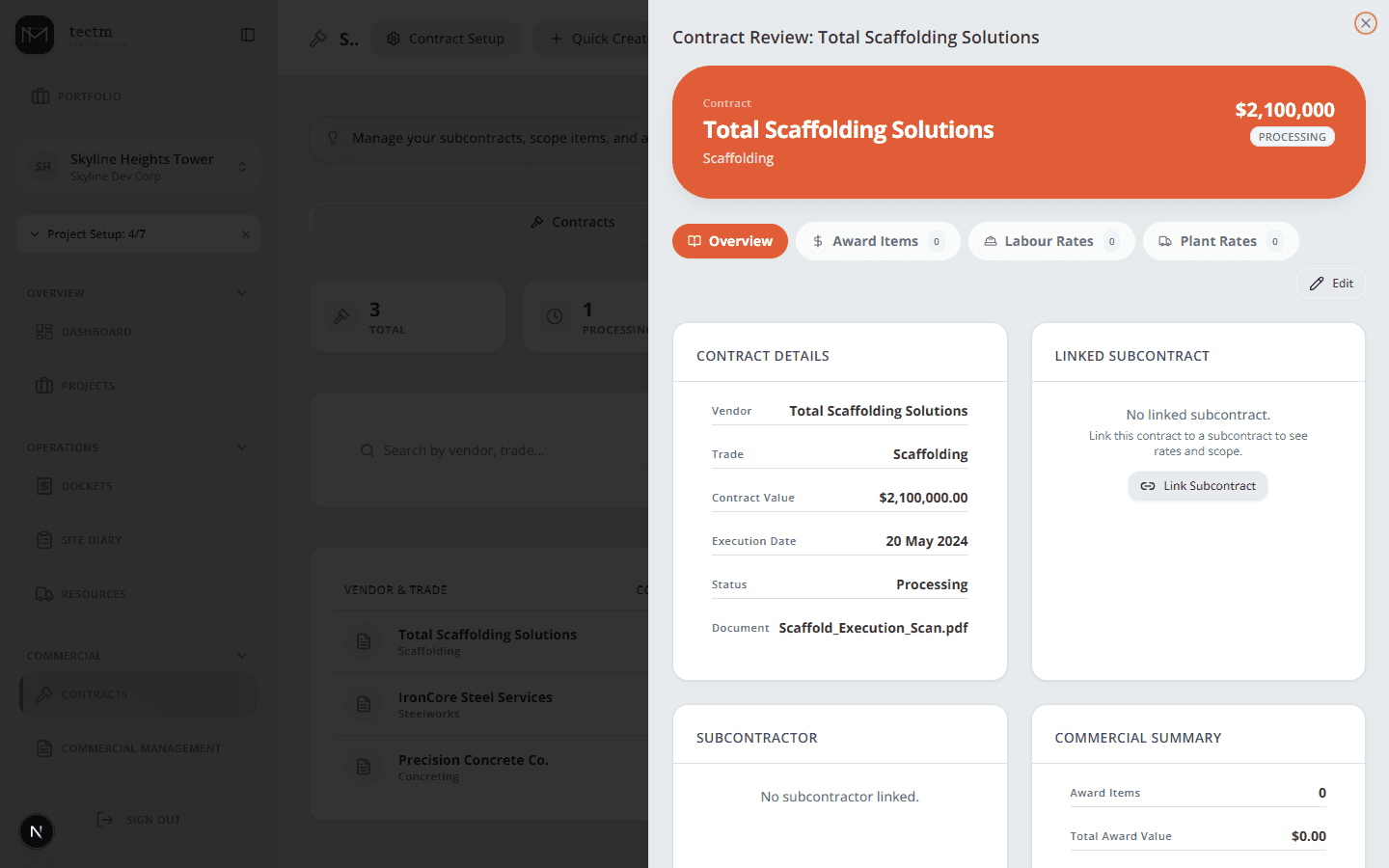Toggle the sidebar collapse icon
This screenshot has width=1389, height=868.
248,35
